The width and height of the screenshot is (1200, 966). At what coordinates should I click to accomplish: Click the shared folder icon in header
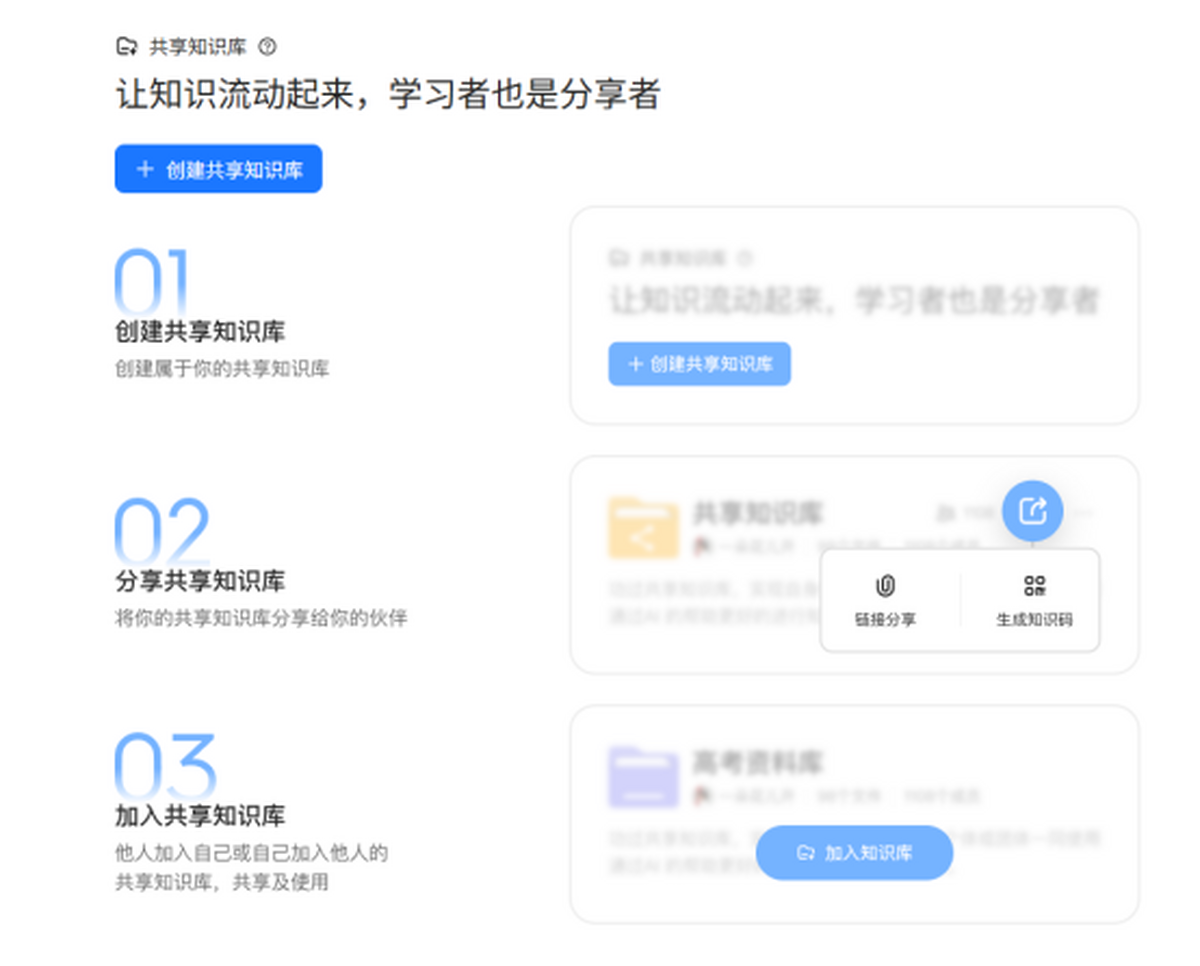127,47
